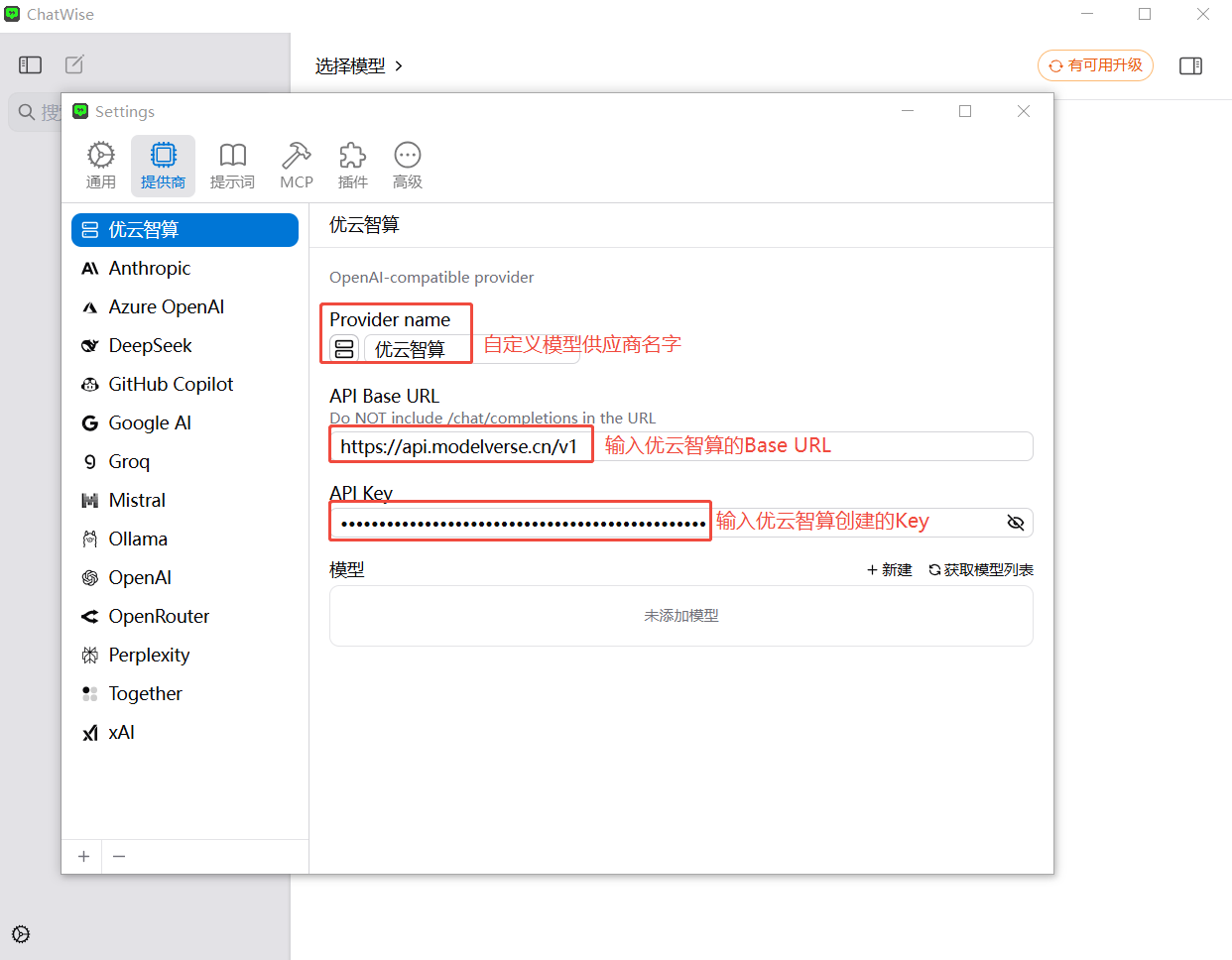This screenshot has width=1232, height=960.
Task: Switch to the 提供商 providers tab
Action: [x=163, y=166]
